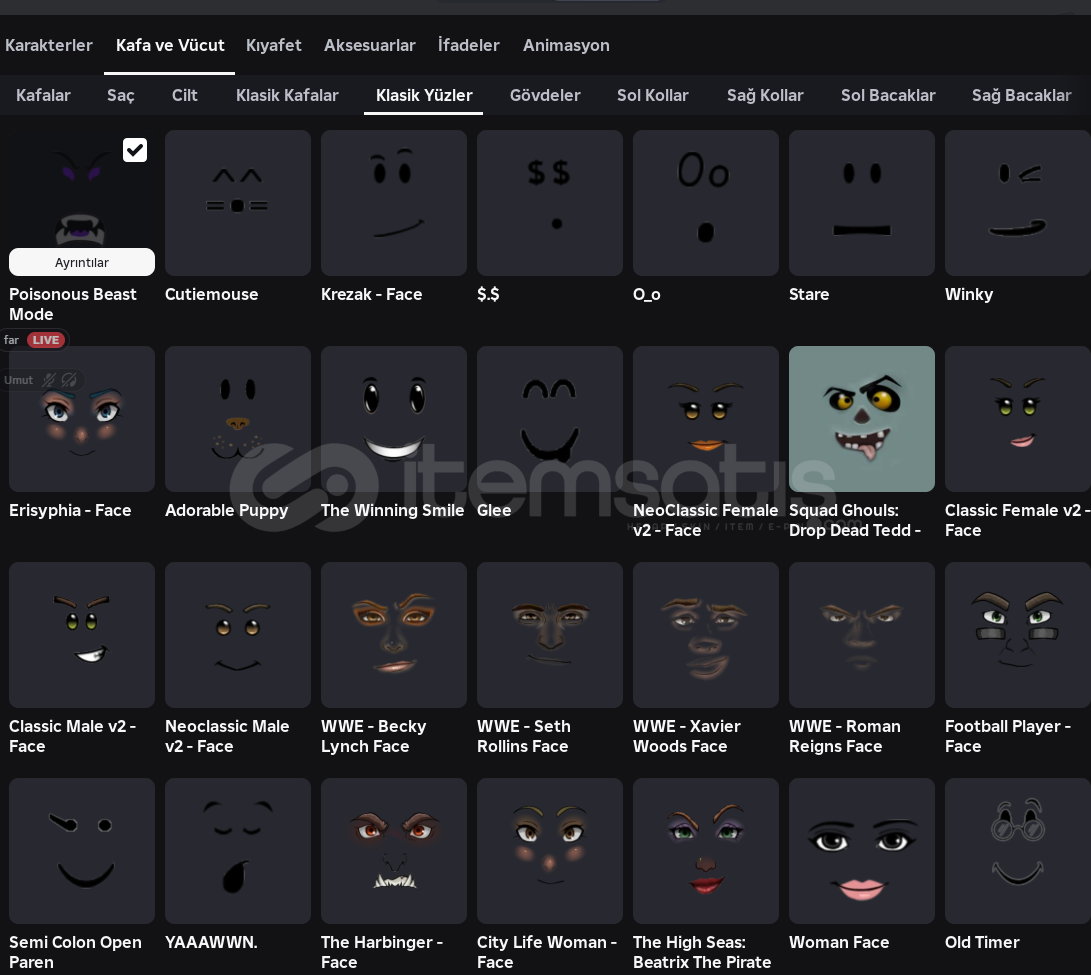Viewport: 1091px width, 975px height.
Task: Select the Klasik Yüzler subcategory
Action: 424,95
